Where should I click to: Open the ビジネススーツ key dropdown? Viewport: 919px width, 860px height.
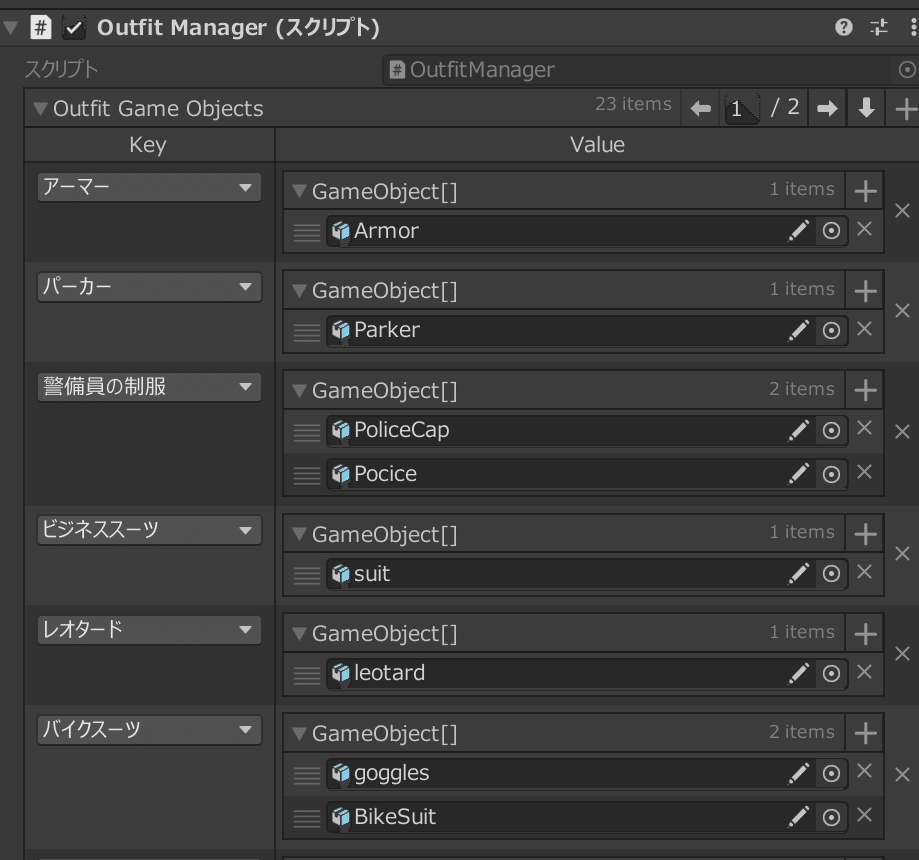click(148, 530)
